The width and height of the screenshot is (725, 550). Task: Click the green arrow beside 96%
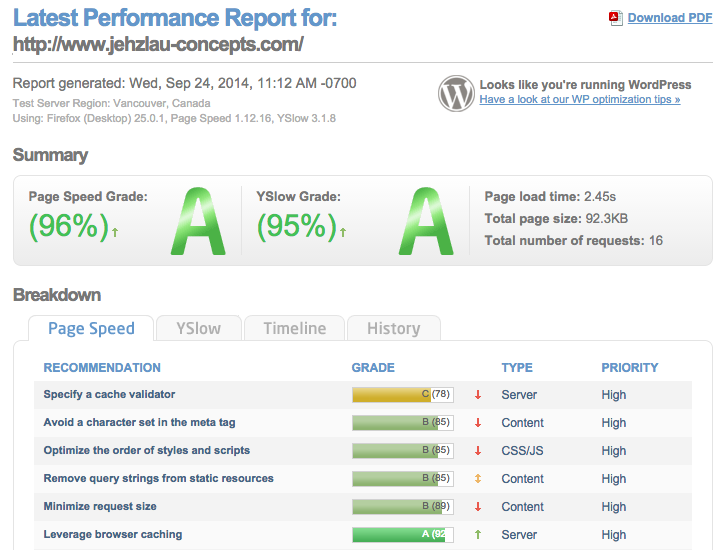[115, 232]
